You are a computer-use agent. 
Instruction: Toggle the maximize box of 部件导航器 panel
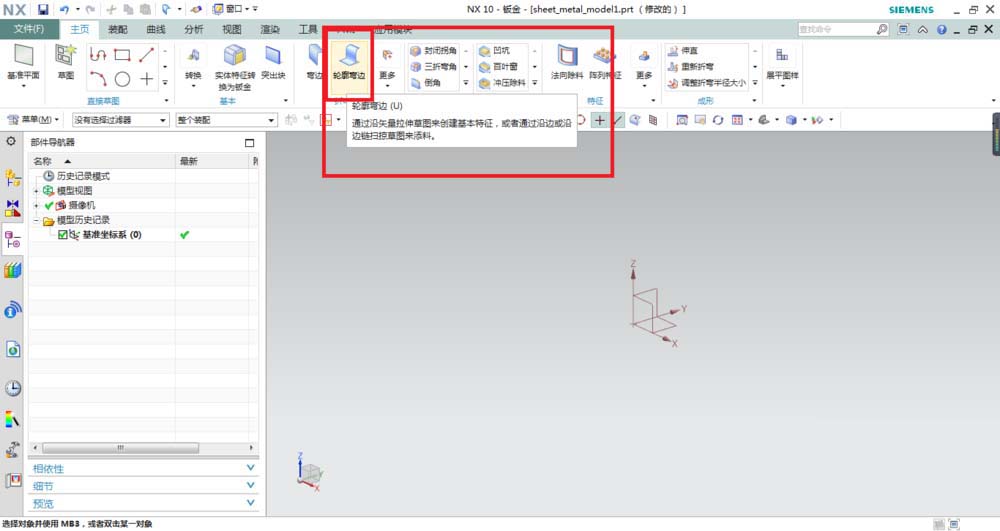point(249,143)
